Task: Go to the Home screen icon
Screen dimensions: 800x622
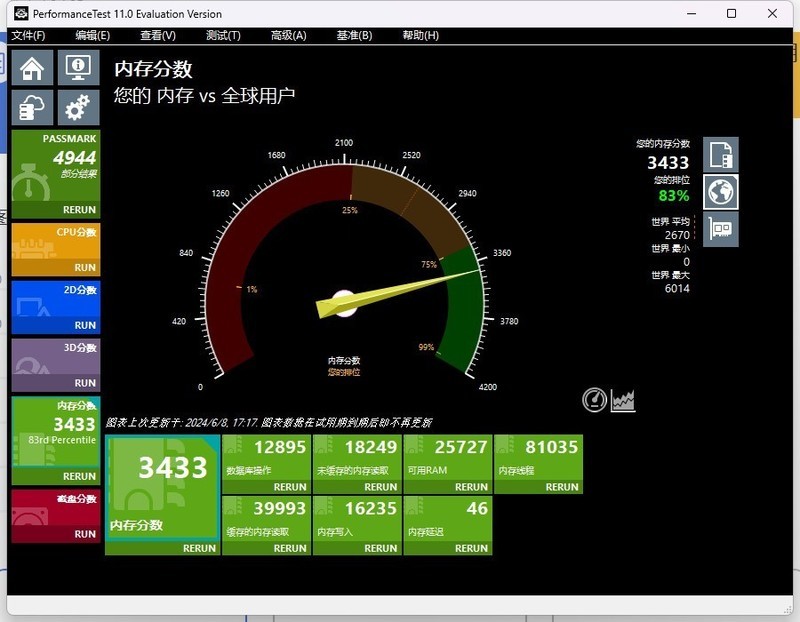Action: (32, 68)
